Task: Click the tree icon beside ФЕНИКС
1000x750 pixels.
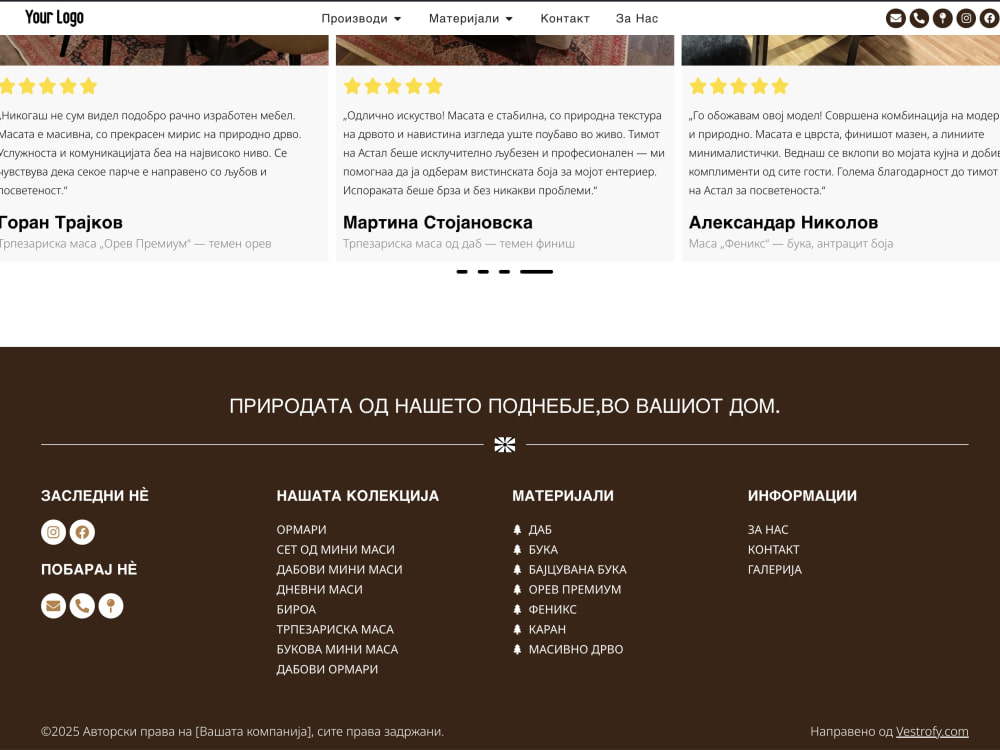Action: pyautogui.click(x=517, y=609)
